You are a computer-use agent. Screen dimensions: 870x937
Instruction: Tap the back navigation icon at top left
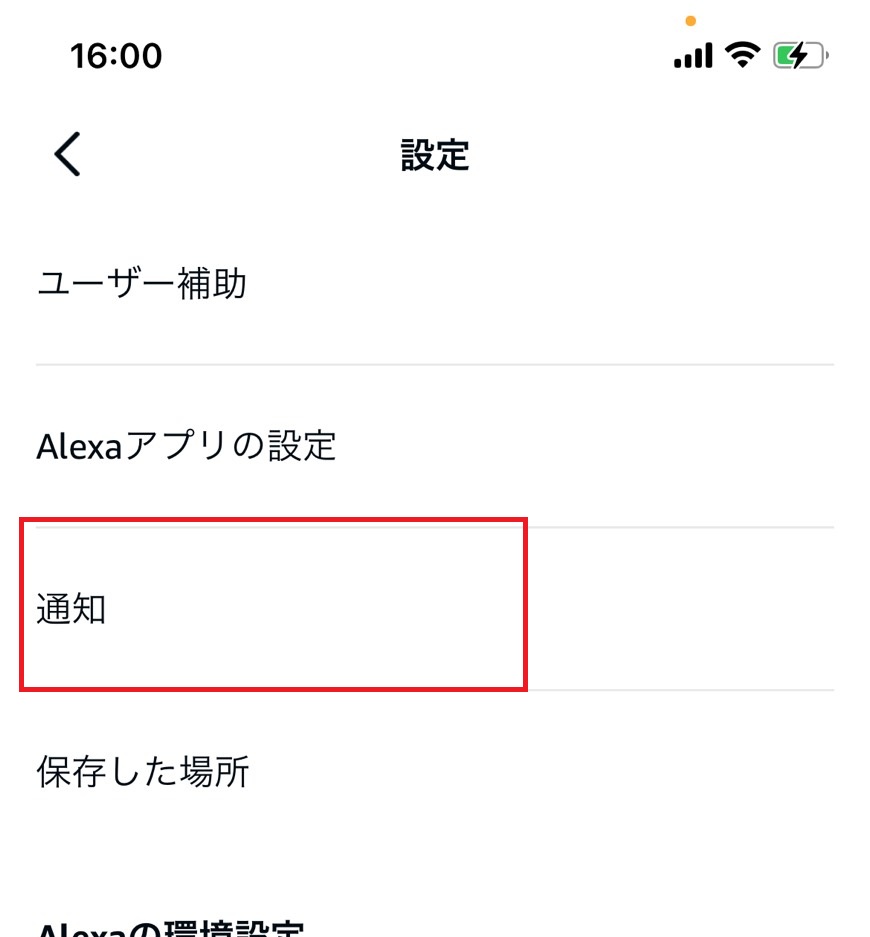64,155
